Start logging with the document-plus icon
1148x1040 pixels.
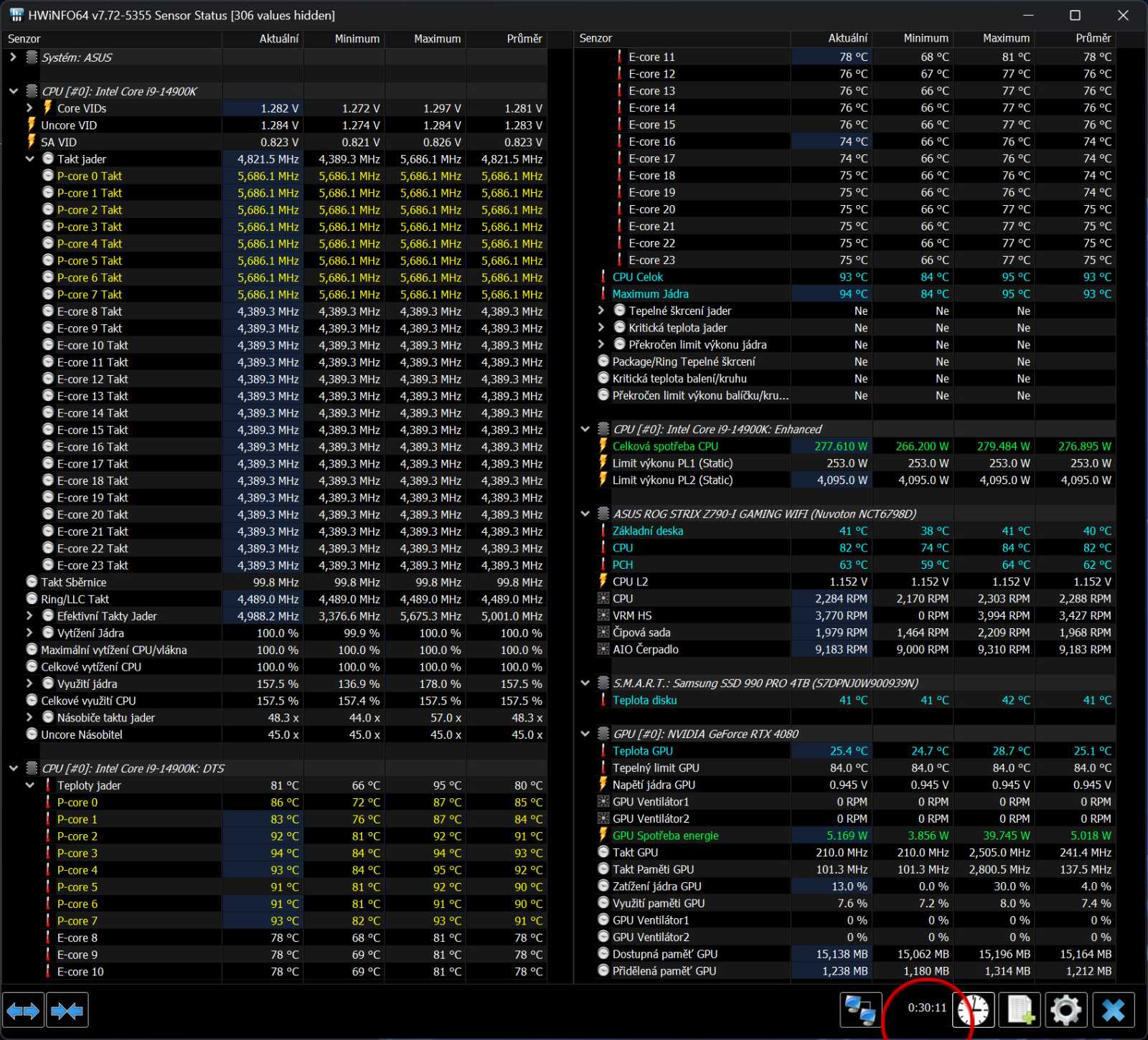1020,1011
